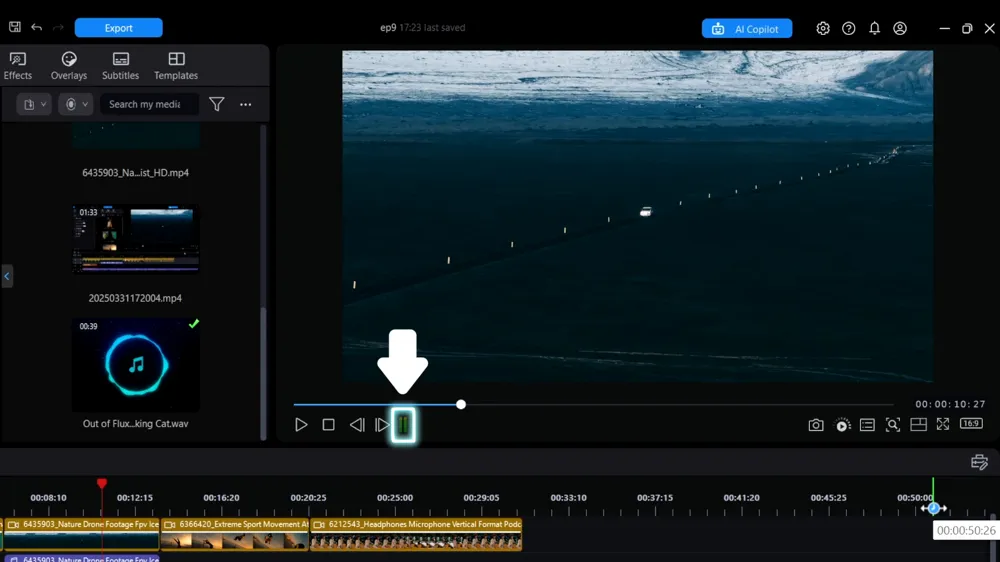The height and width of the screenshot is (562, 1000).
Task: Step to the previous frame
Action: [x=357, y=425]
